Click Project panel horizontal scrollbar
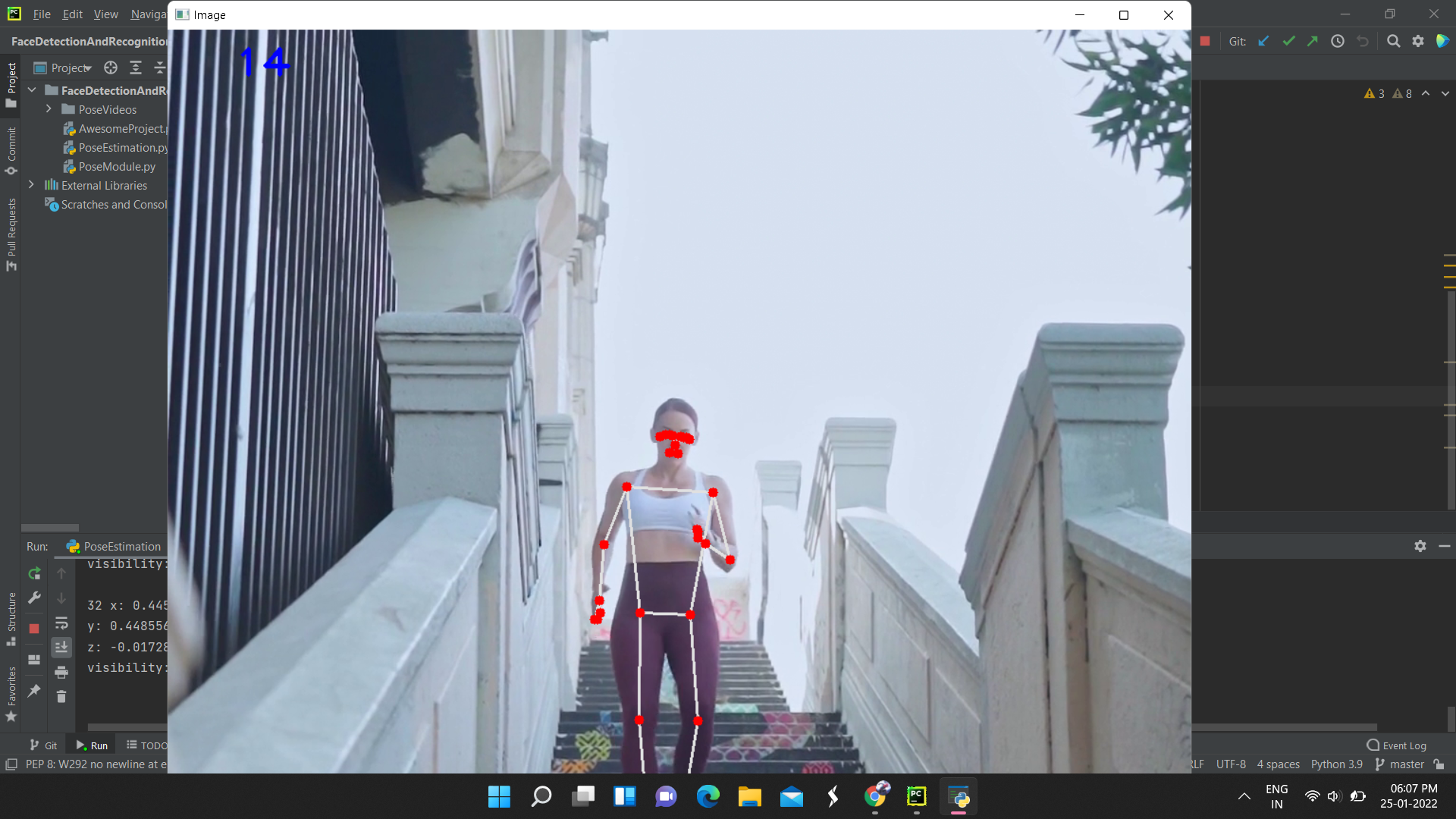The width and height of the screenshot is (1456, 819). [50, 528]
